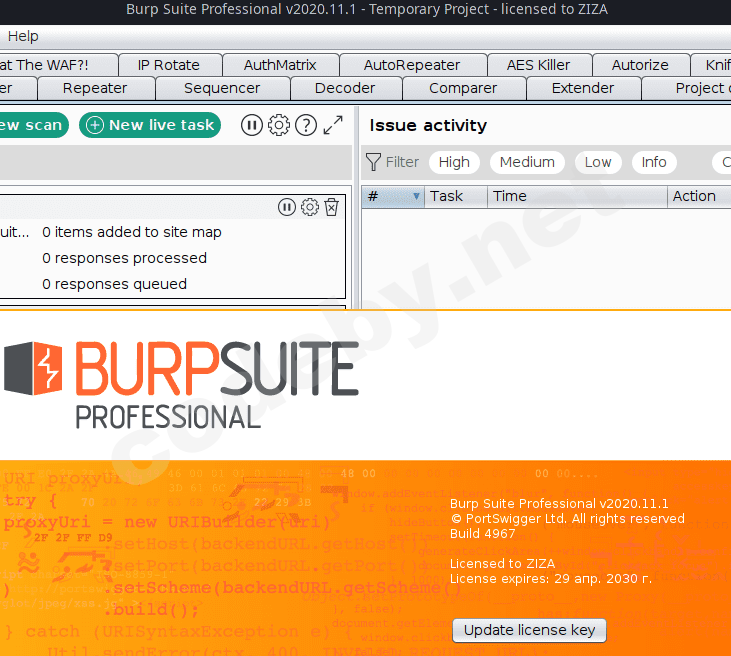
Task: Switch to the AutoRepeater tab
Action: point(412,65)
